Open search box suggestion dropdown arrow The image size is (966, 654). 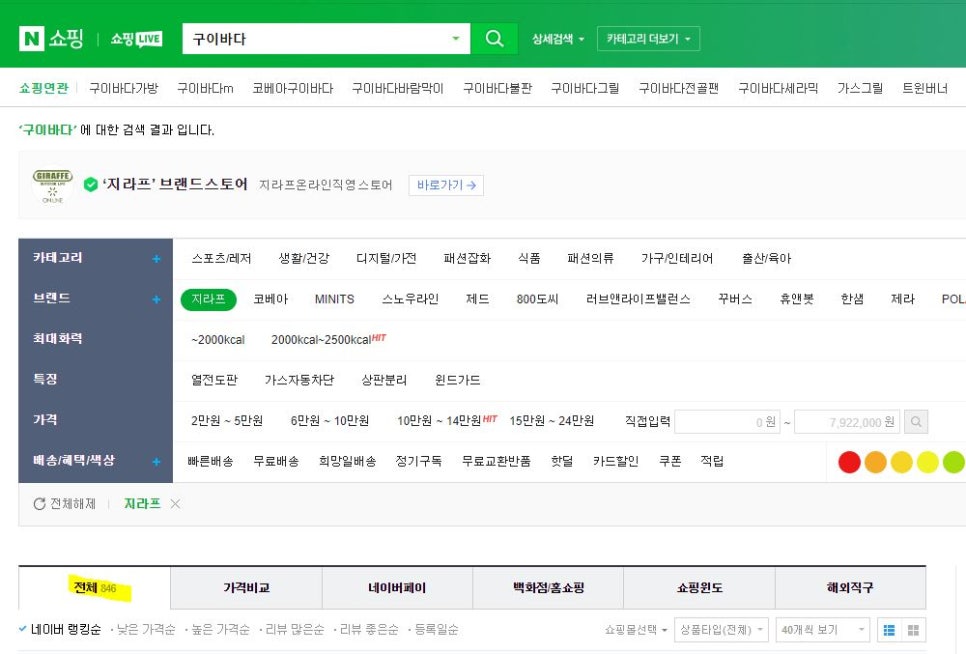click(x=456, y=38)
